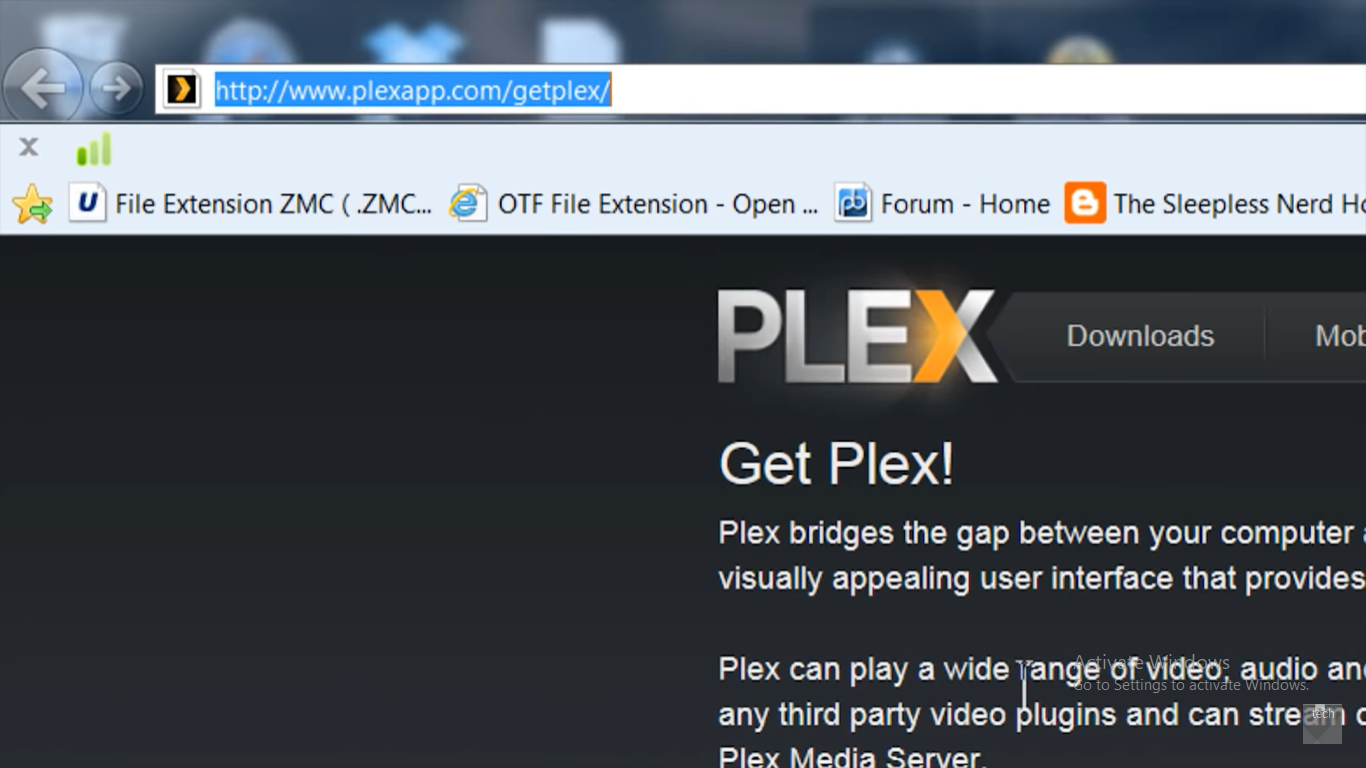This screenshot has height=768, width=1366.
Task: Select the Downloads navigation tab
Action: [x=1140, y=336]
